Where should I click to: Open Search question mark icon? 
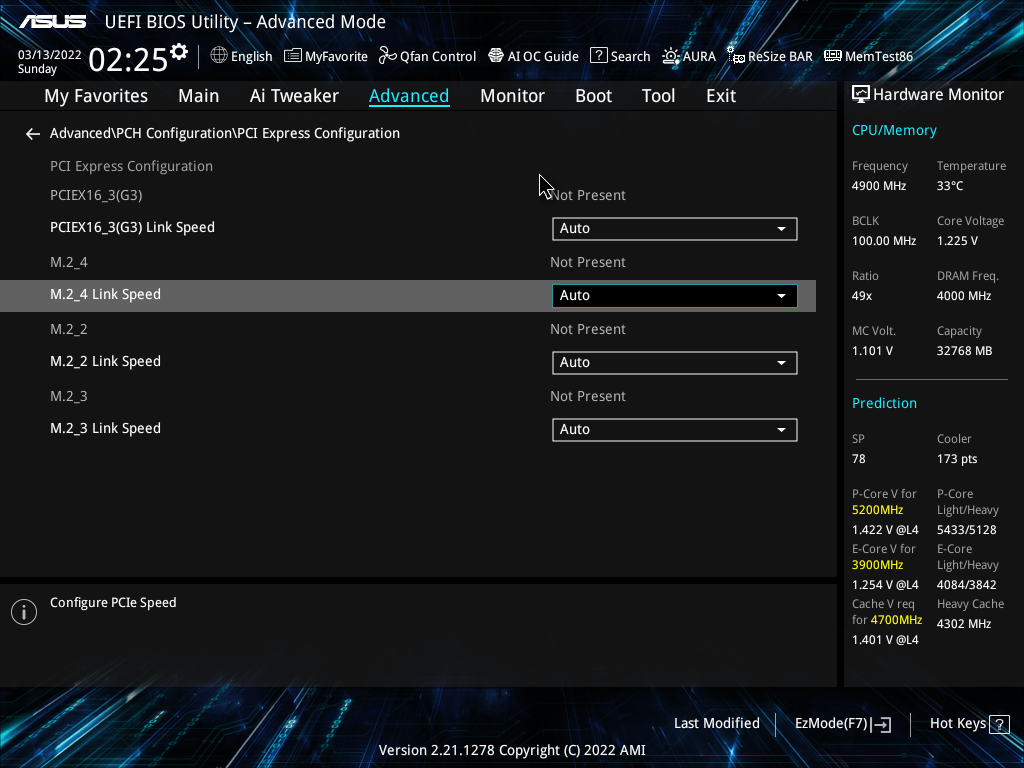pos(598,56)
